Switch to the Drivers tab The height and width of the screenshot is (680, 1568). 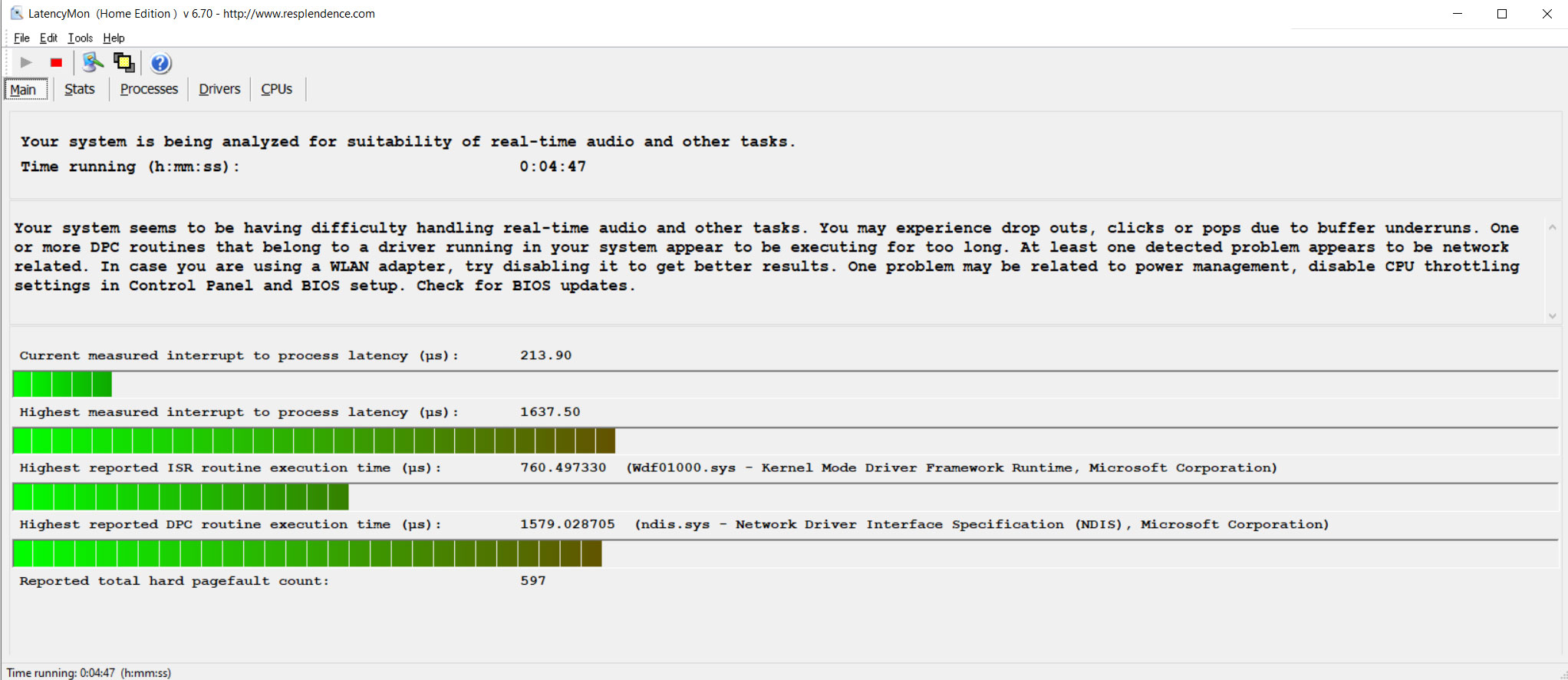(219, 89)
